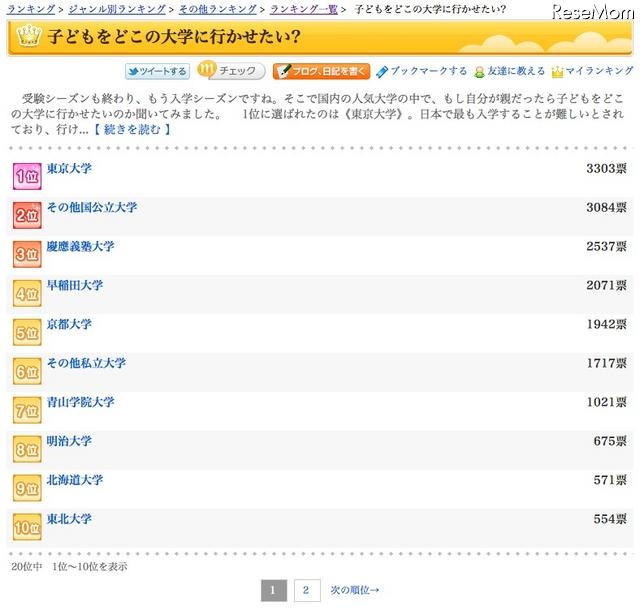The image size is (640, 615).
Task: Click the 1位 rank badge
Action: coord(27,176)
